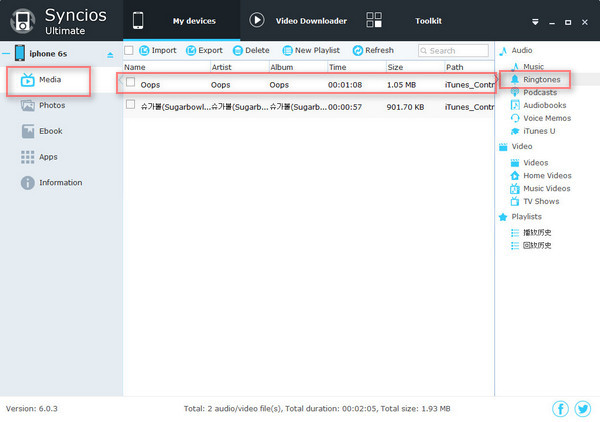Click the Syncios logo icon
The height and width of the screenshot is (422, 600).
(23, 21)
